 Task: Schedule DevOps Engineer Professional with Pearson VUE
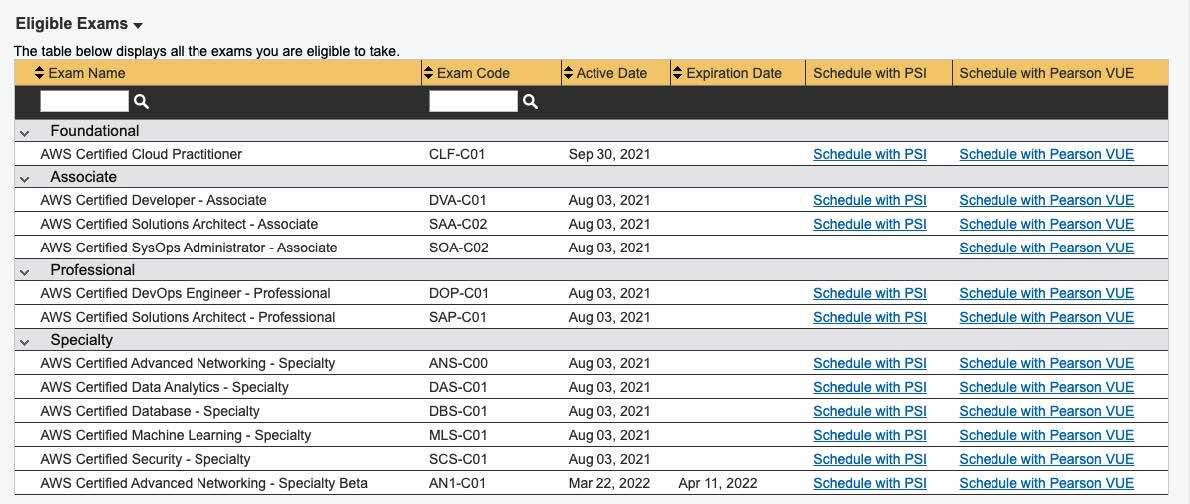tap(1046, 293)
